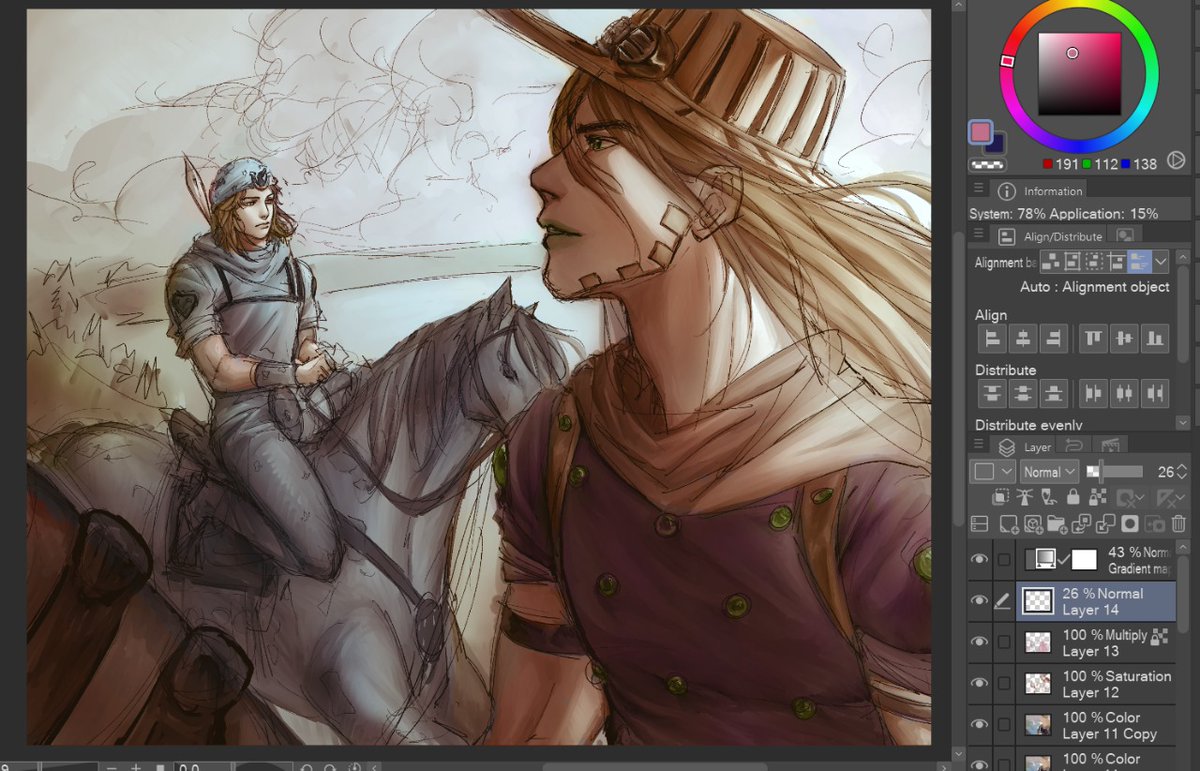Click the Create layer mask icon
1200x771 pixels.
(x=1130, y=524)
